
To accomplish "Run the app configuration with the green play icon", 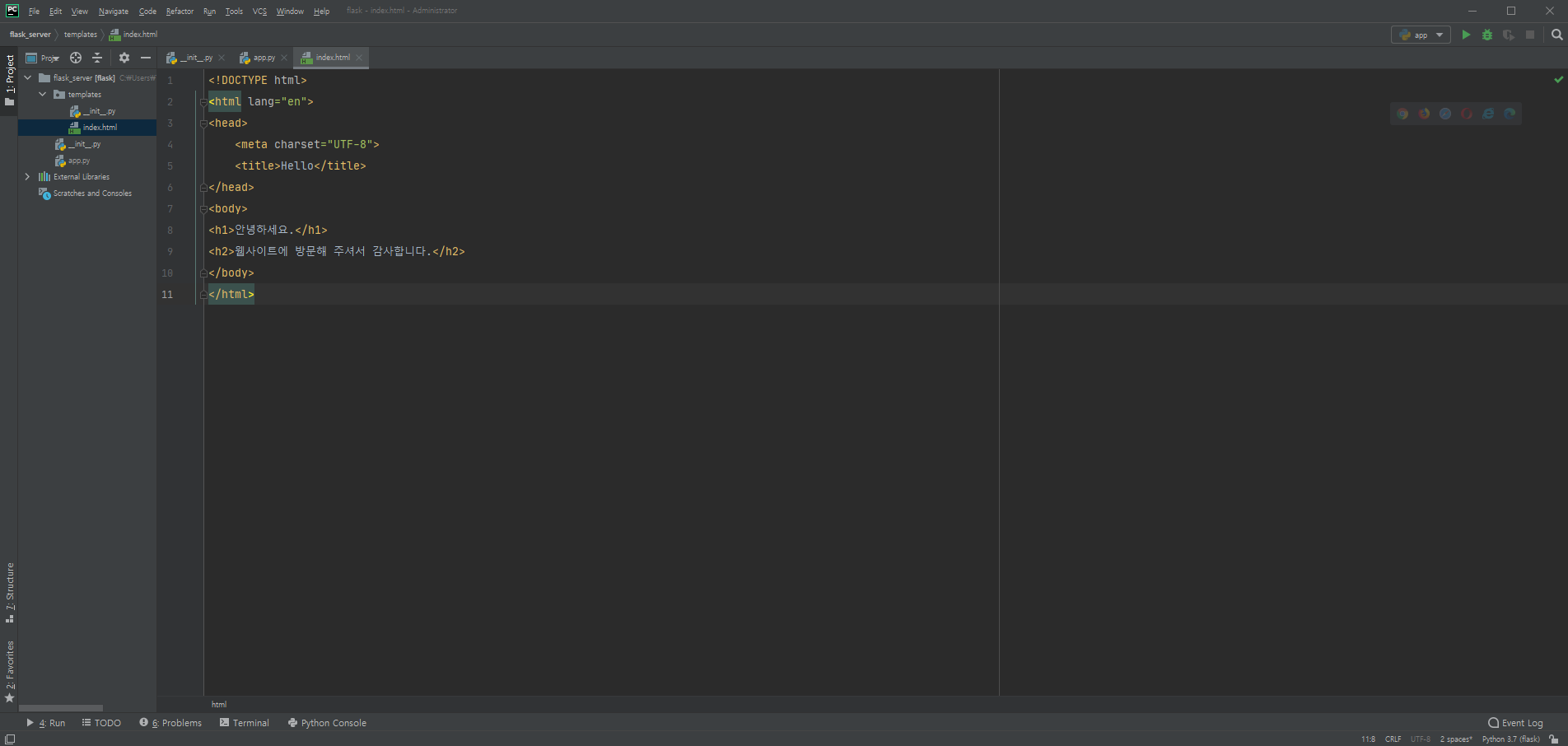I will pos(1466,35).
